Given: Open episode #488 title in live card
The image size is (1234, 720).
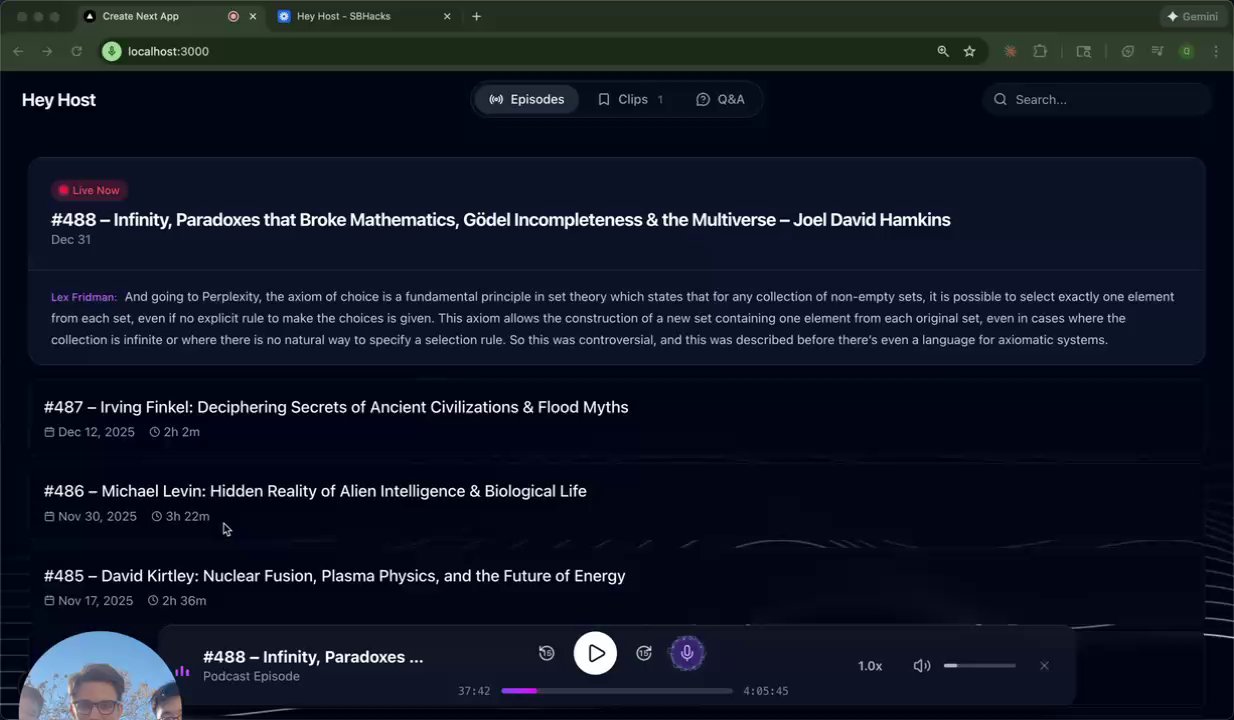Looking at the screenshot, I should (x=501, y=220).
